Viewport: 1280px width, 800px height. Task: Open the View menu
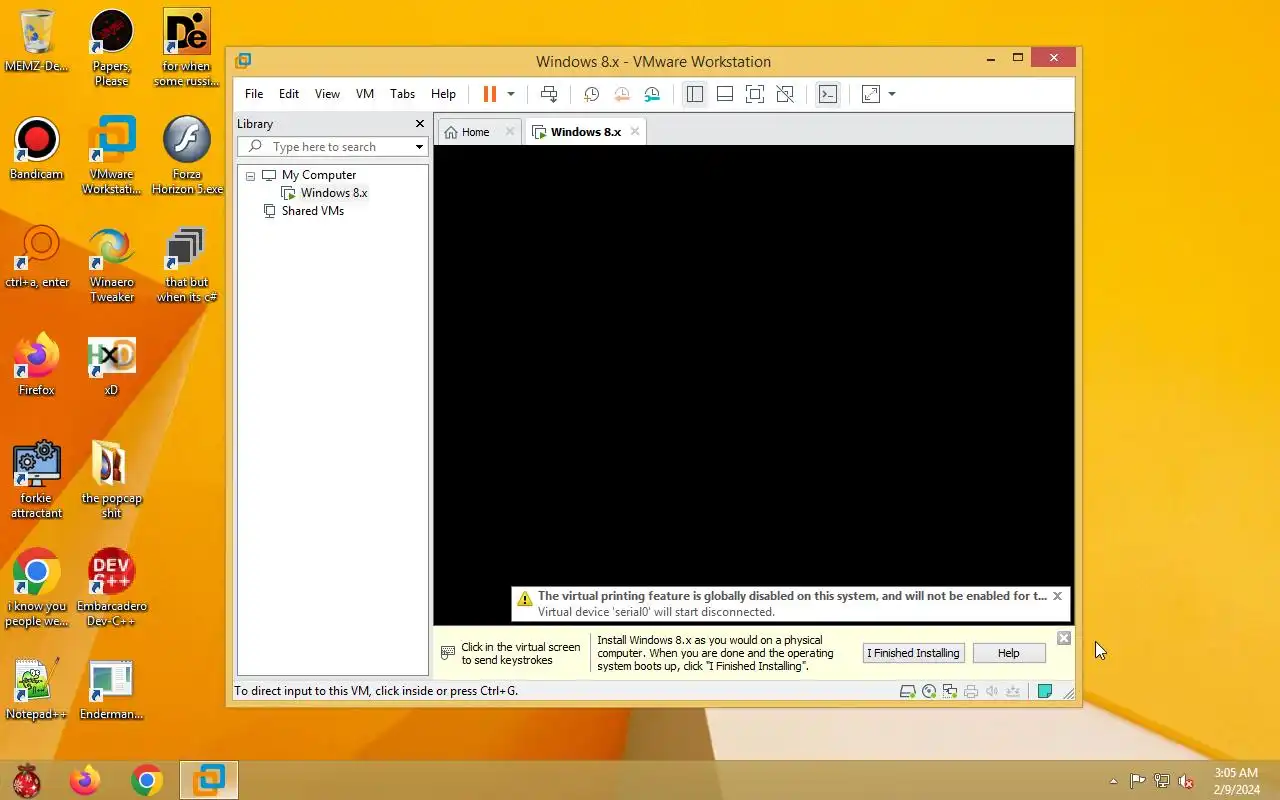pos(327,94)
